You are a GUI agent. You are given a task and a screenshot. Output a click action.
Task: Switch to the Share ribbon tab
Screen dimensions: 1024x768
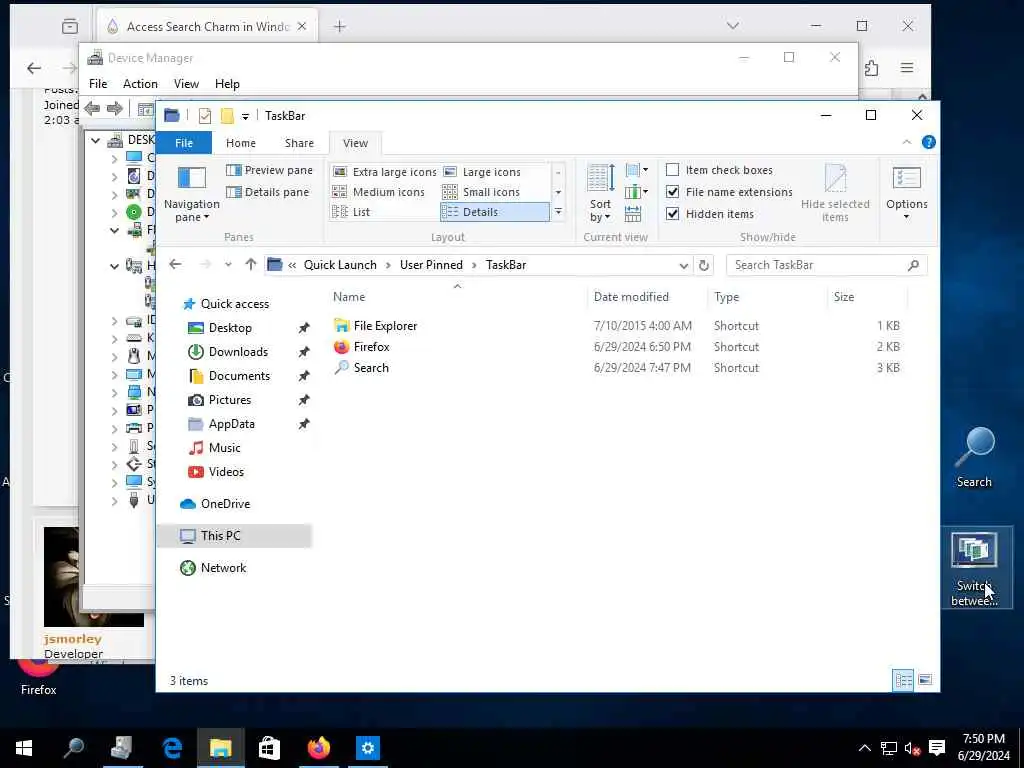click(299, 143)
